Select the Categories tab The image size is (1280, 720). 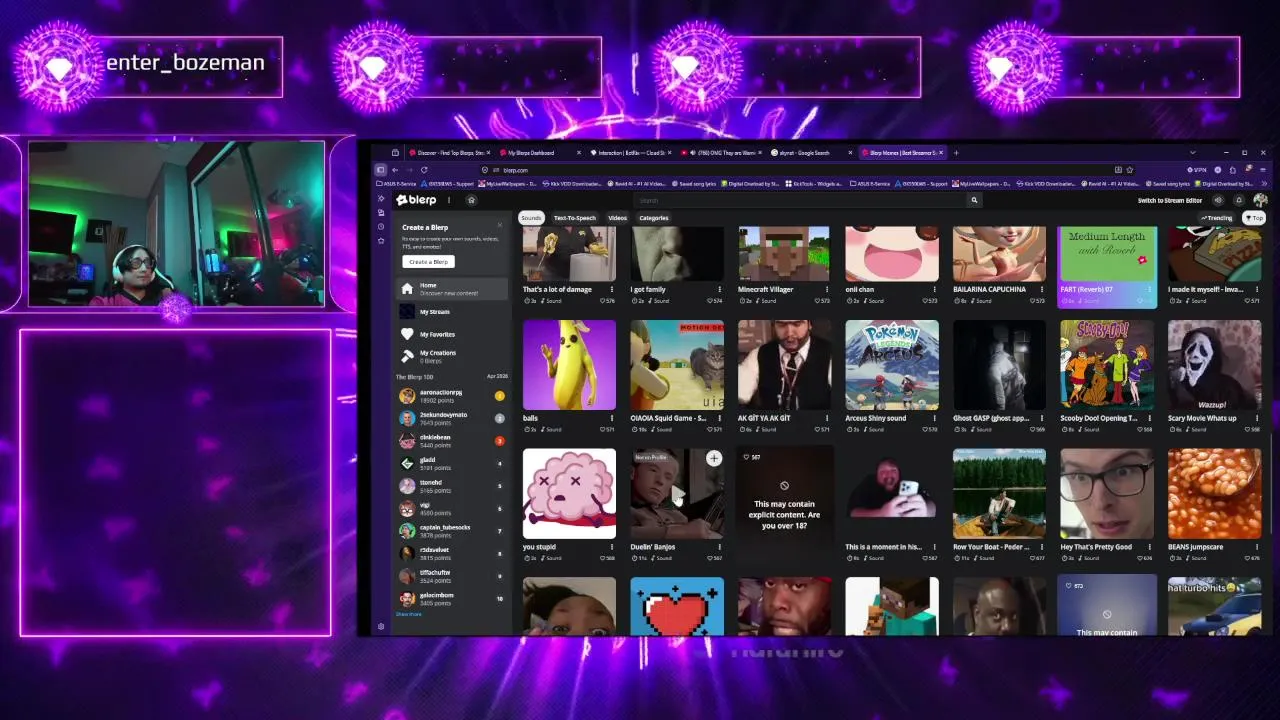pyautogui.click(x=653, y=218)
